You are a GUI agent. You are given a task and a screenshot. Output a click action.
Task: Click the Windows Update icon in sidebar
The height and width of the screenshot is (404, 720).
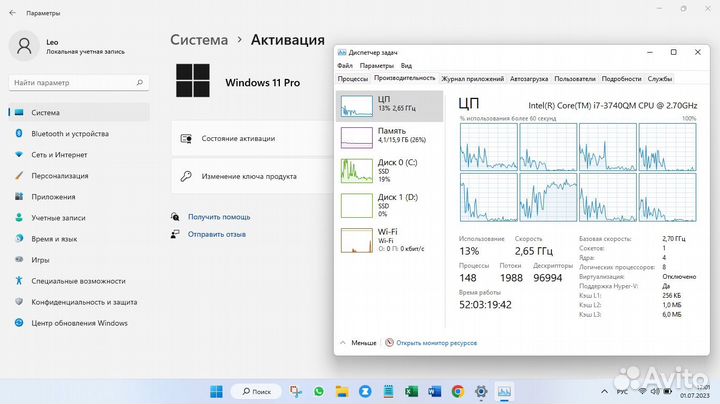coord(19,323)
